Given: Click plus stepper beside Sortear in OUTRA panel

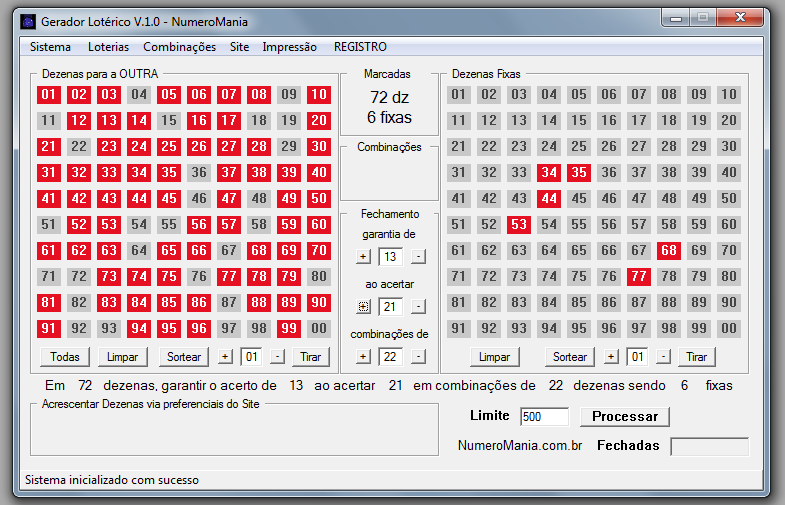Looking at the screenshot, I should (225, 357).
